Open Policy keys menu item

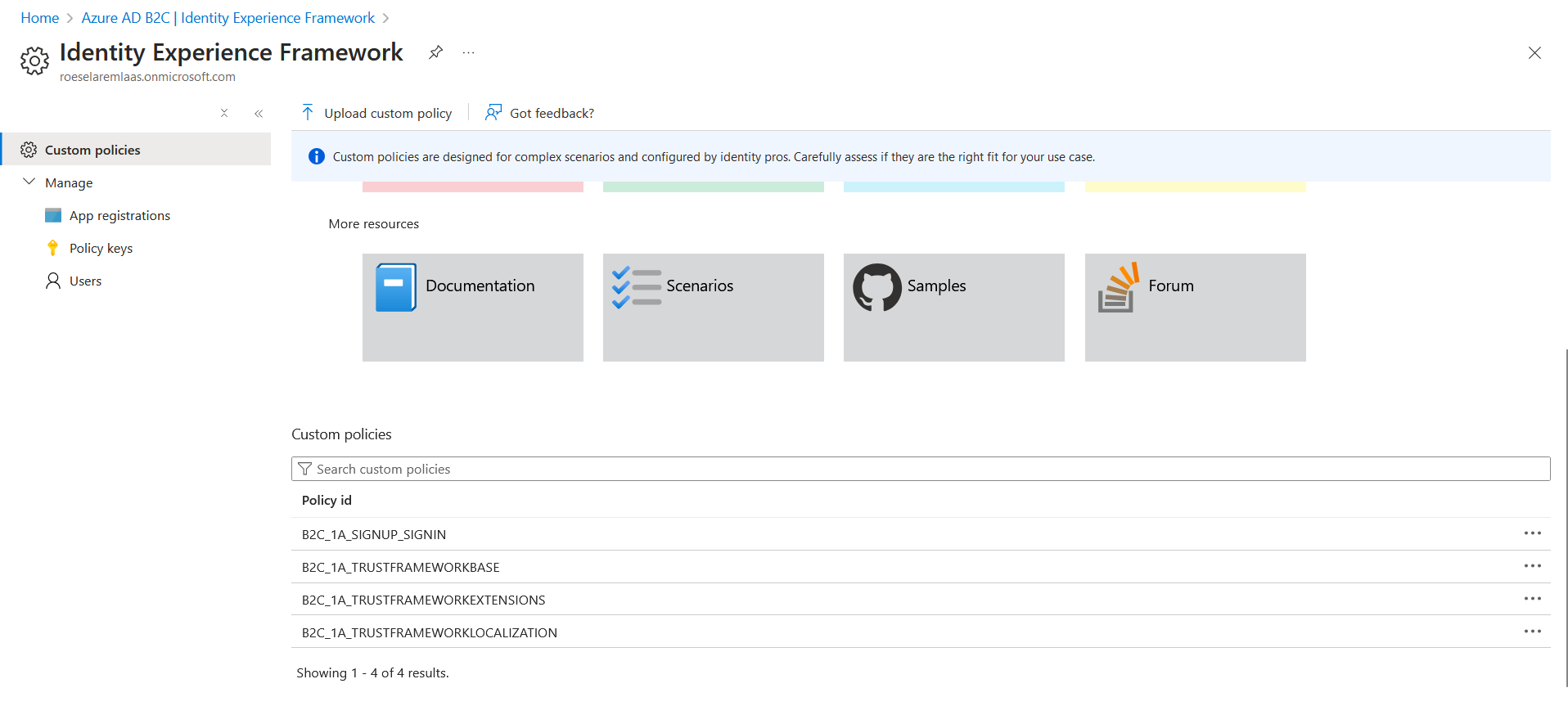(101, 248)
